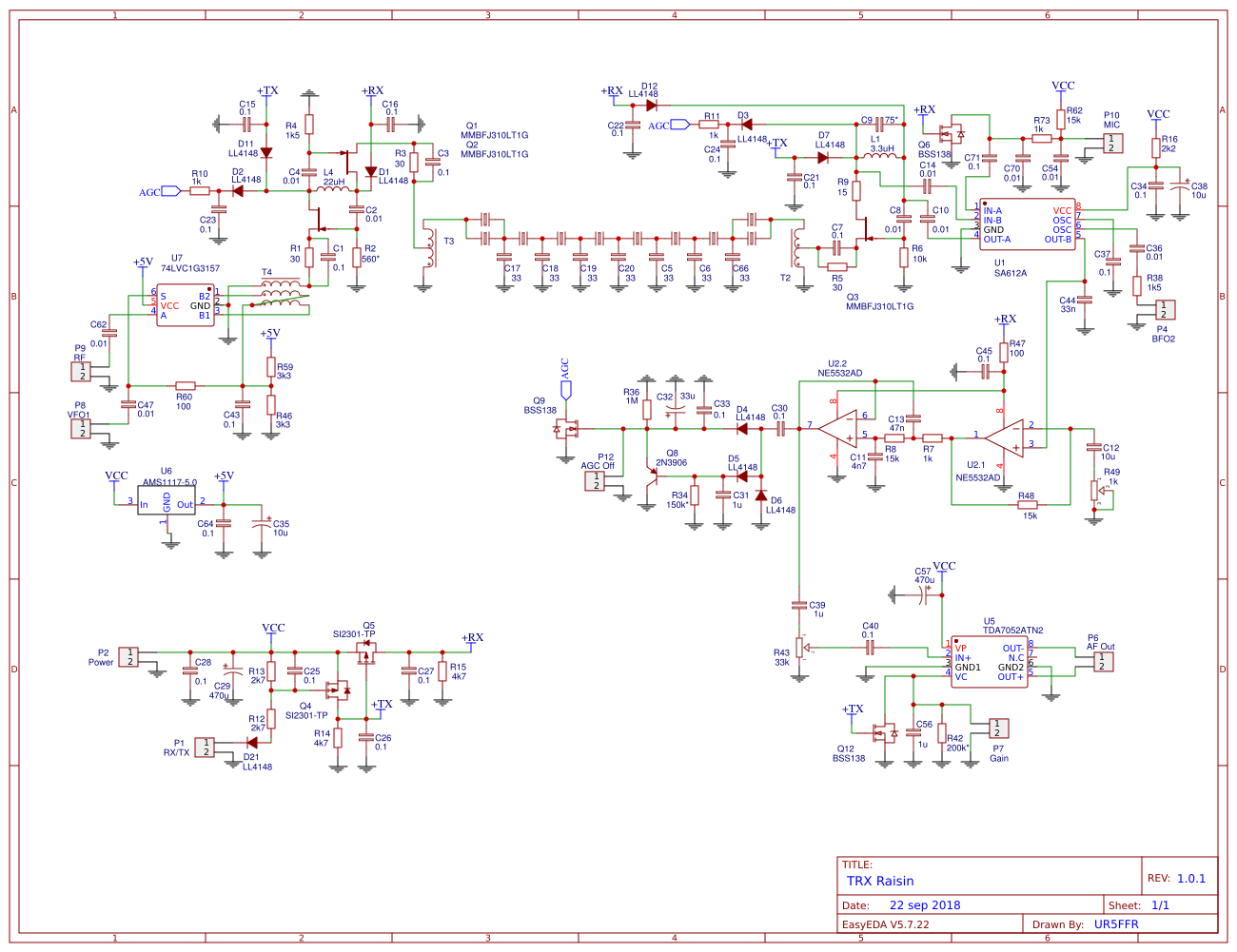Click the P2 Power connector
Image resolution: width=1237 pixels, height=952 pixels.
[x=128, y=656]
